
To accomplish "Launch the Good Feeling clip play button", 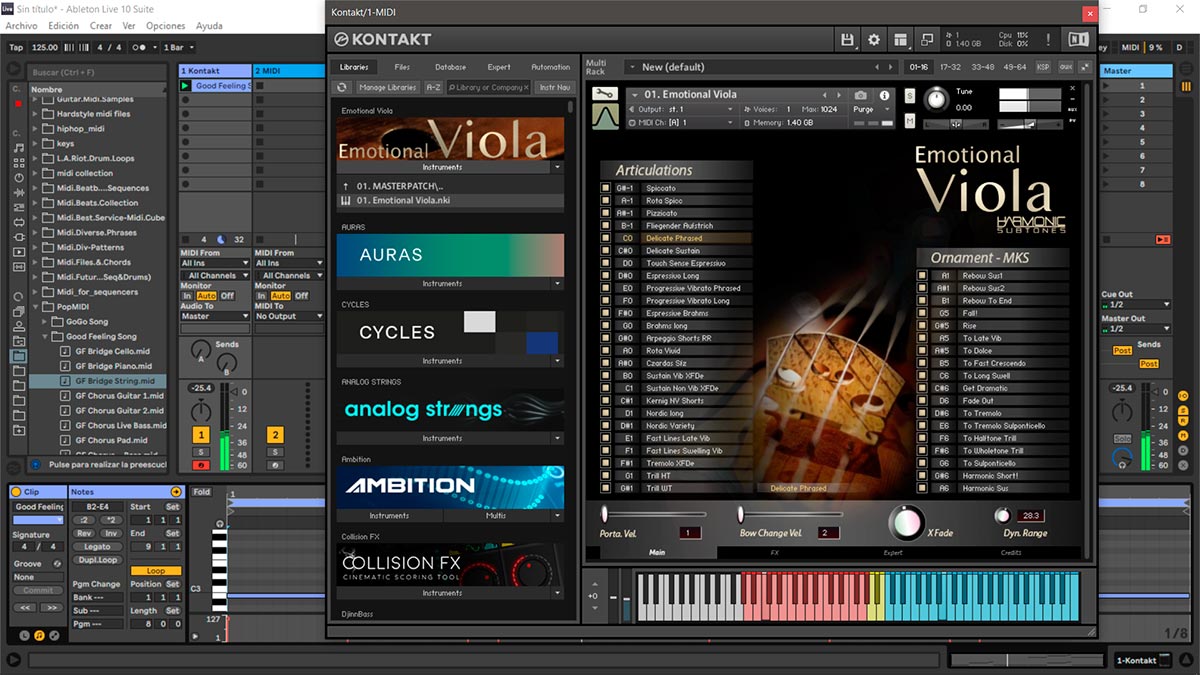I will pyautogui.click(x=185, y=86).
